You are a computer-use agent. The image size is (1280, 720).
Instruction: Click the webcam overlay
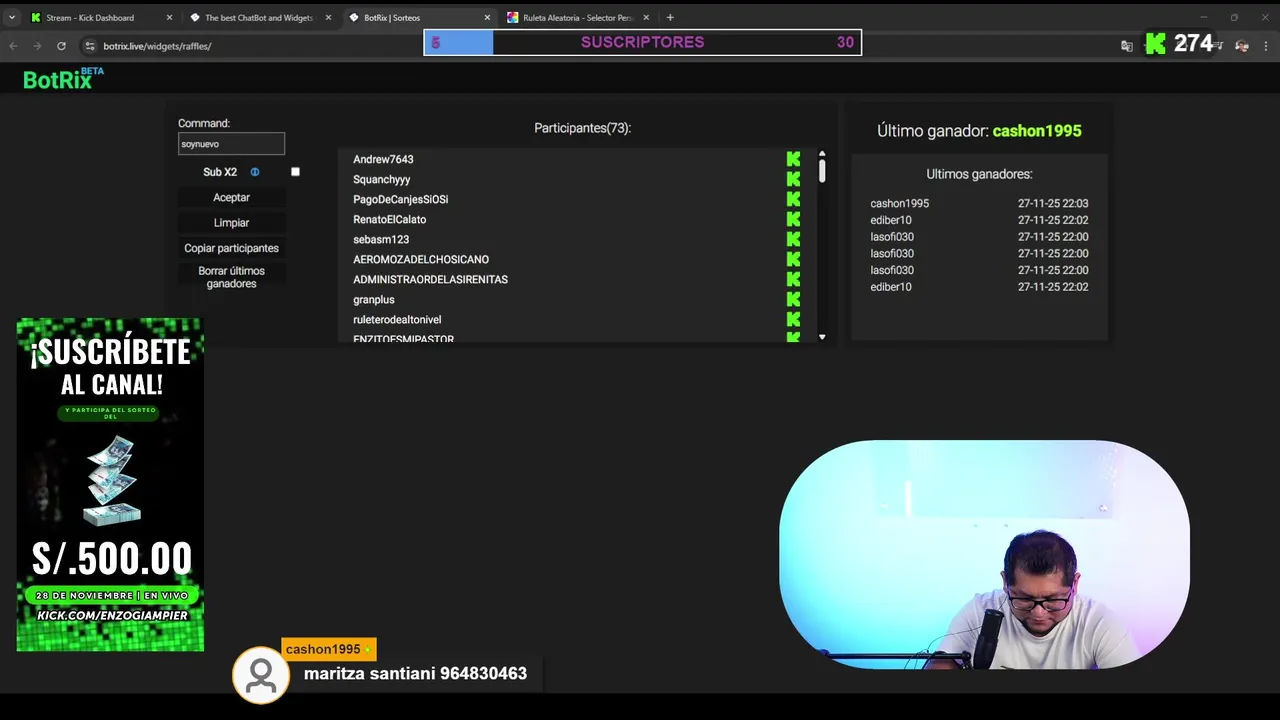click(984, 555)
